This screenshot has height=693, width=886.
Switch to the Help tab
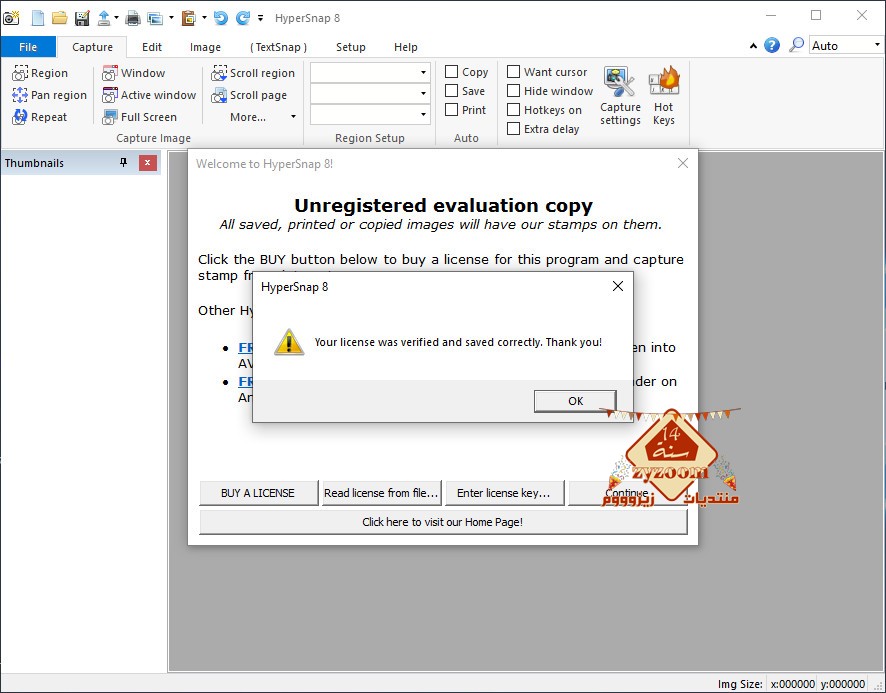(x=406, y=47)
